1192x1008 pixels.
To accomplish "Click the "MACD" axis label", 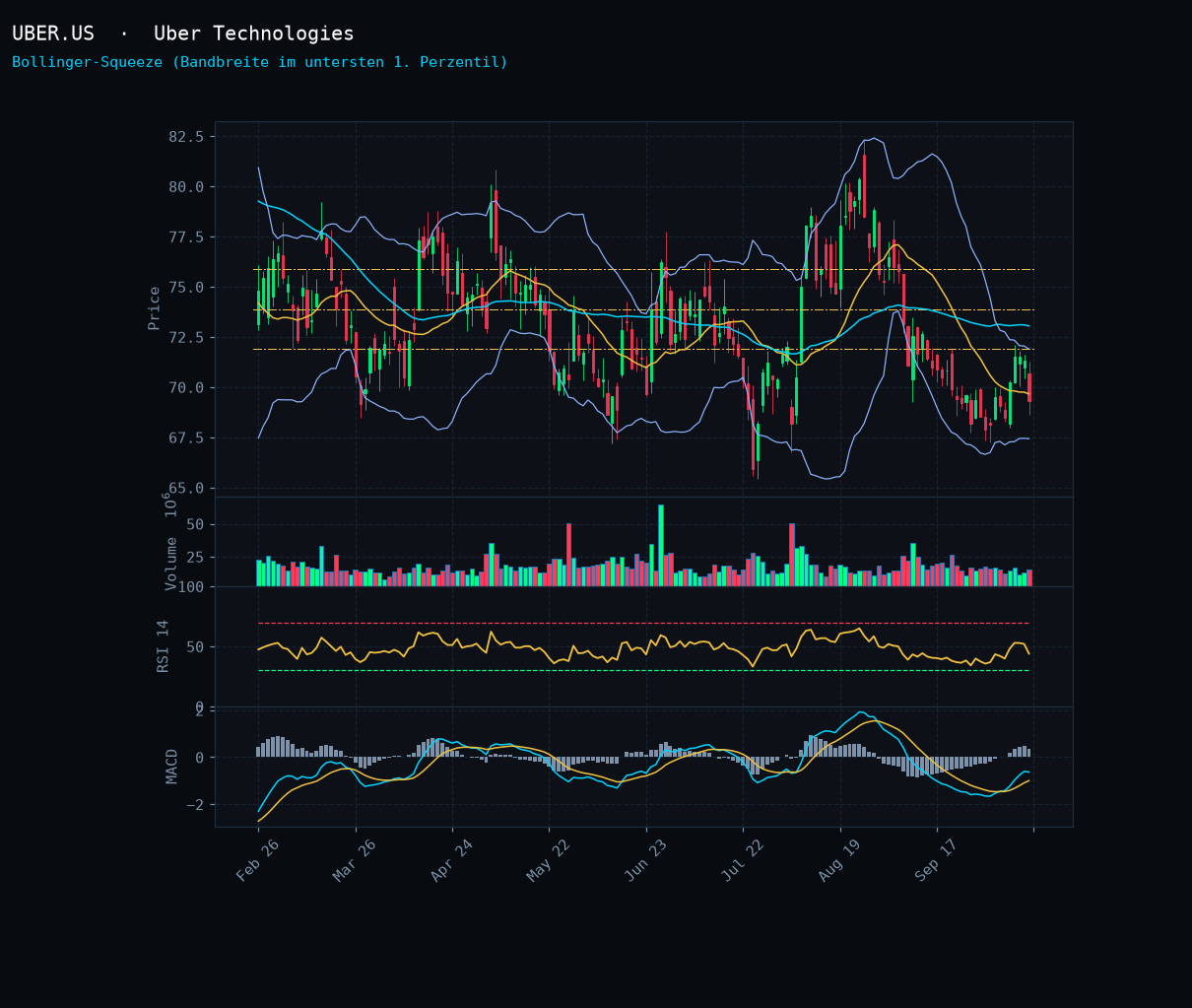I will pyautogui.click(x=172, y=767).
